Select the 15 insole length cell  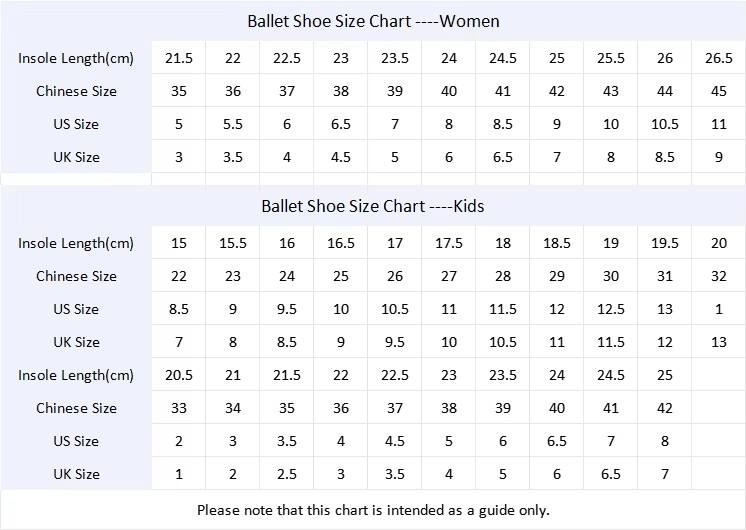(x=179, y=243)
